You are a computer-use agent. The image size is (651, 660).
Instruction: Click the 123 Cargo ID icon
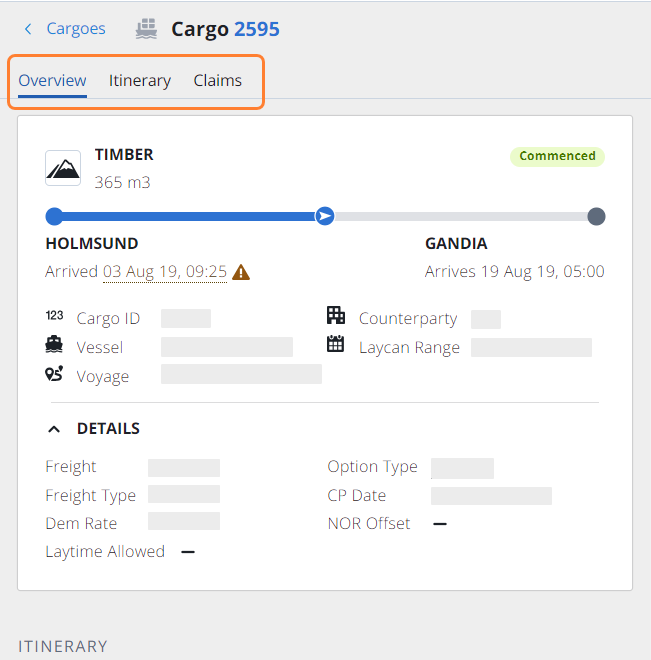54,315
